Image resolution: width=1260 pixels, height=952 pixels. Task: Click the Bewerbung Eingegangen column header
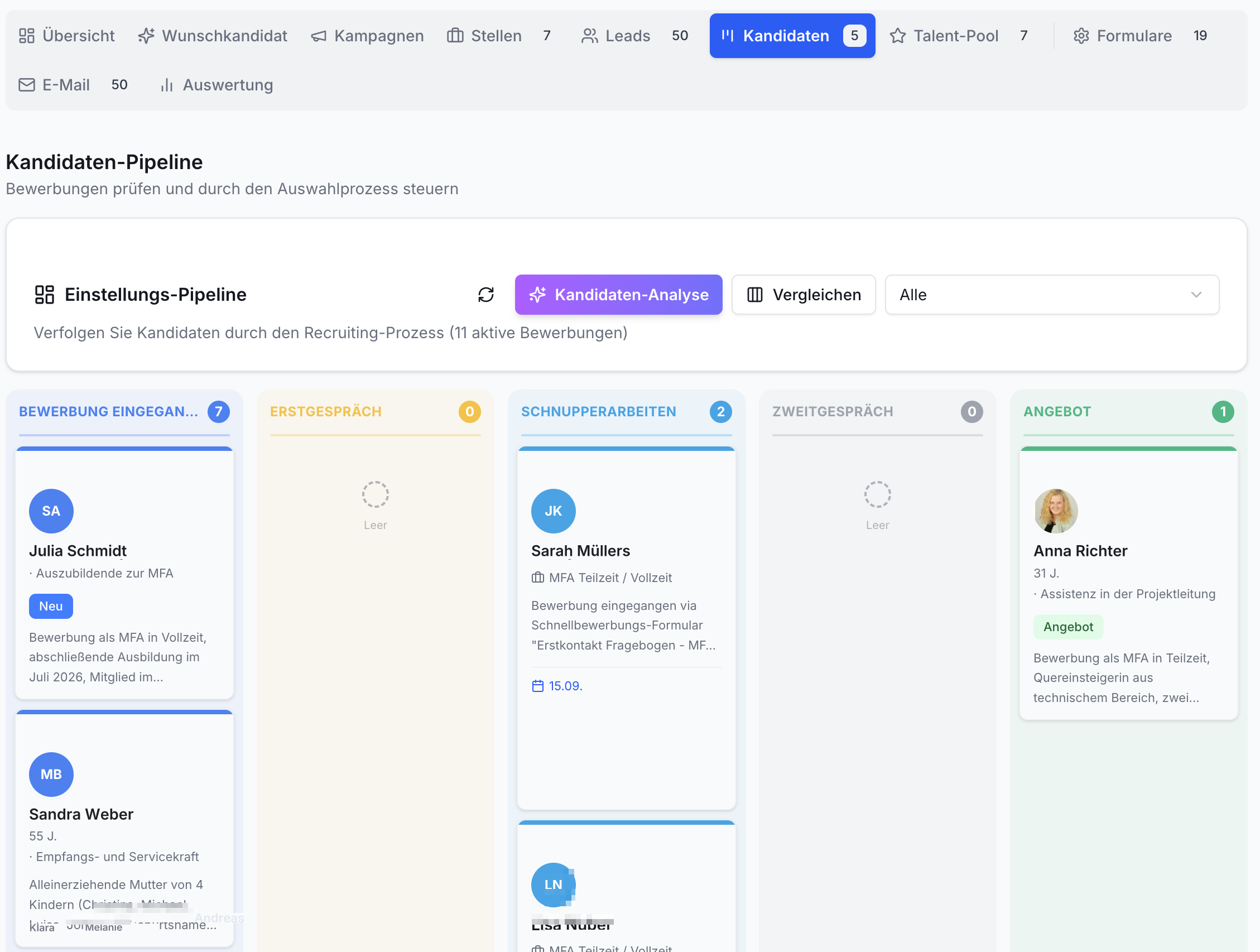tap(108, 411)
